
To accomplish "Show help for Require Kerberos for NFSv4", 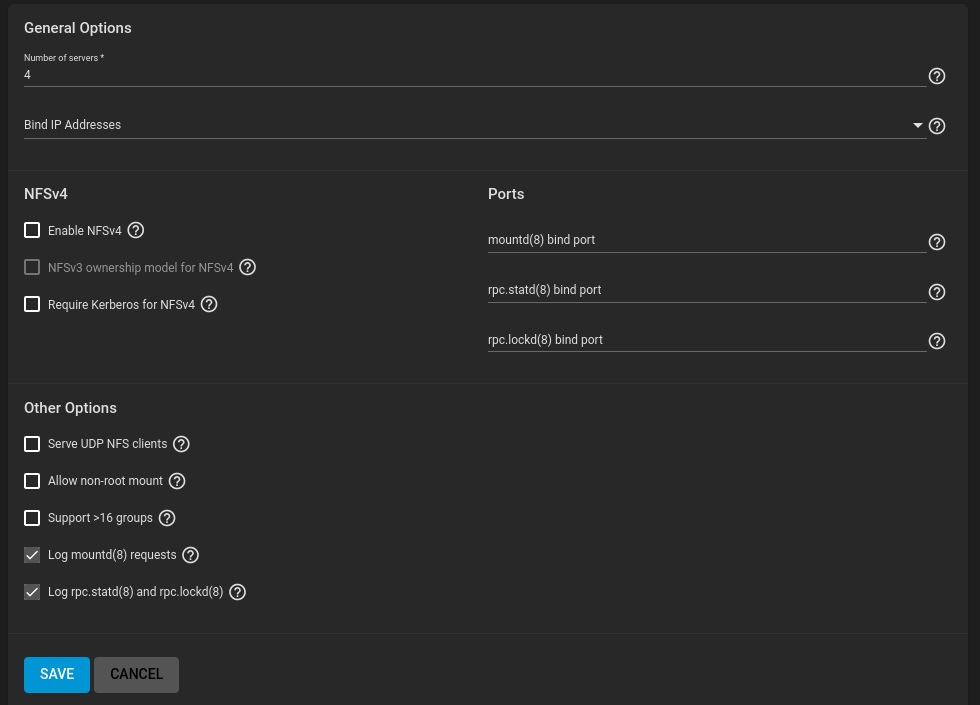I will point(209,304).
